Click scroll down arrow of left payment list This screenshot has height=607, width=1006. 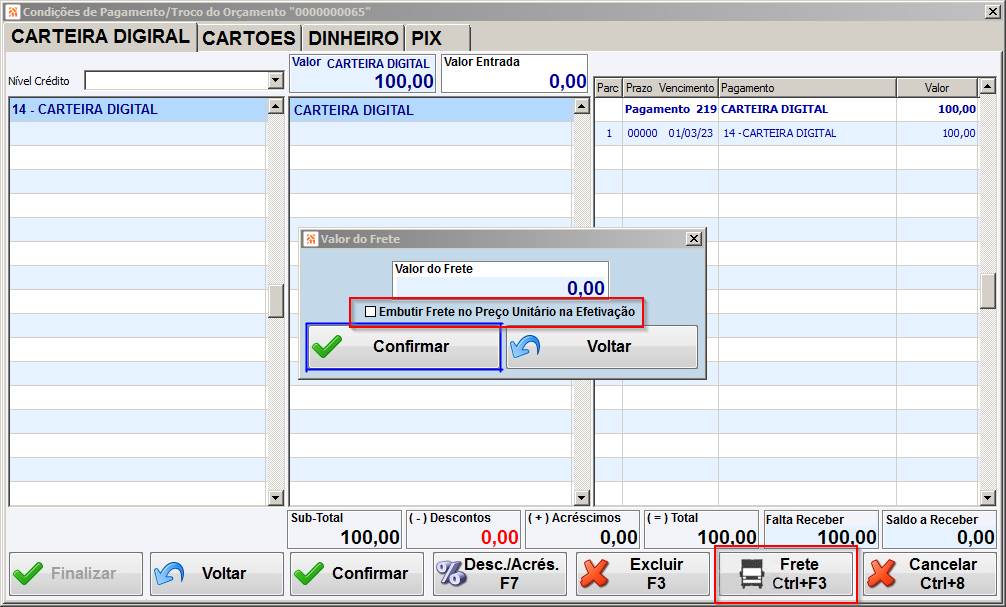point(276,497)
